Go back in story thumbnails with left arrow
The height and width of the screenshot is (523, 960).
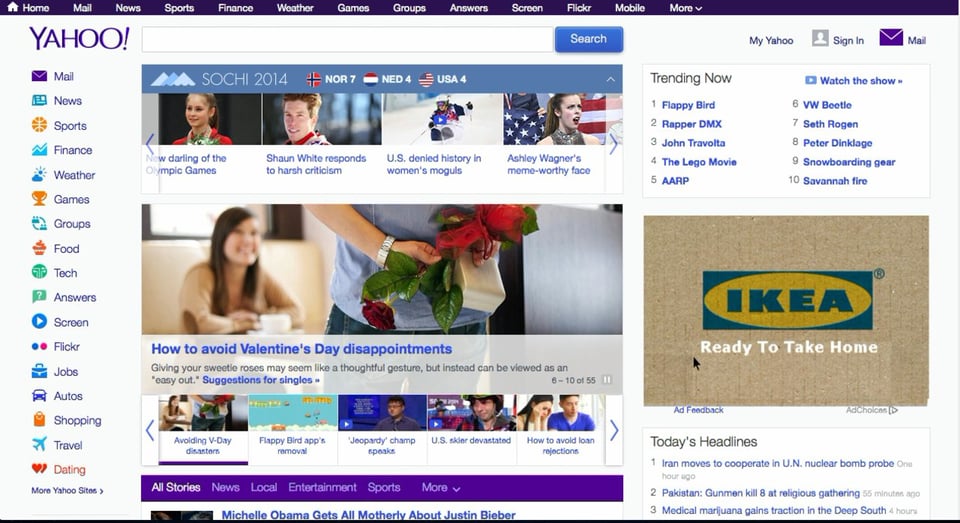tap(150, 431)
